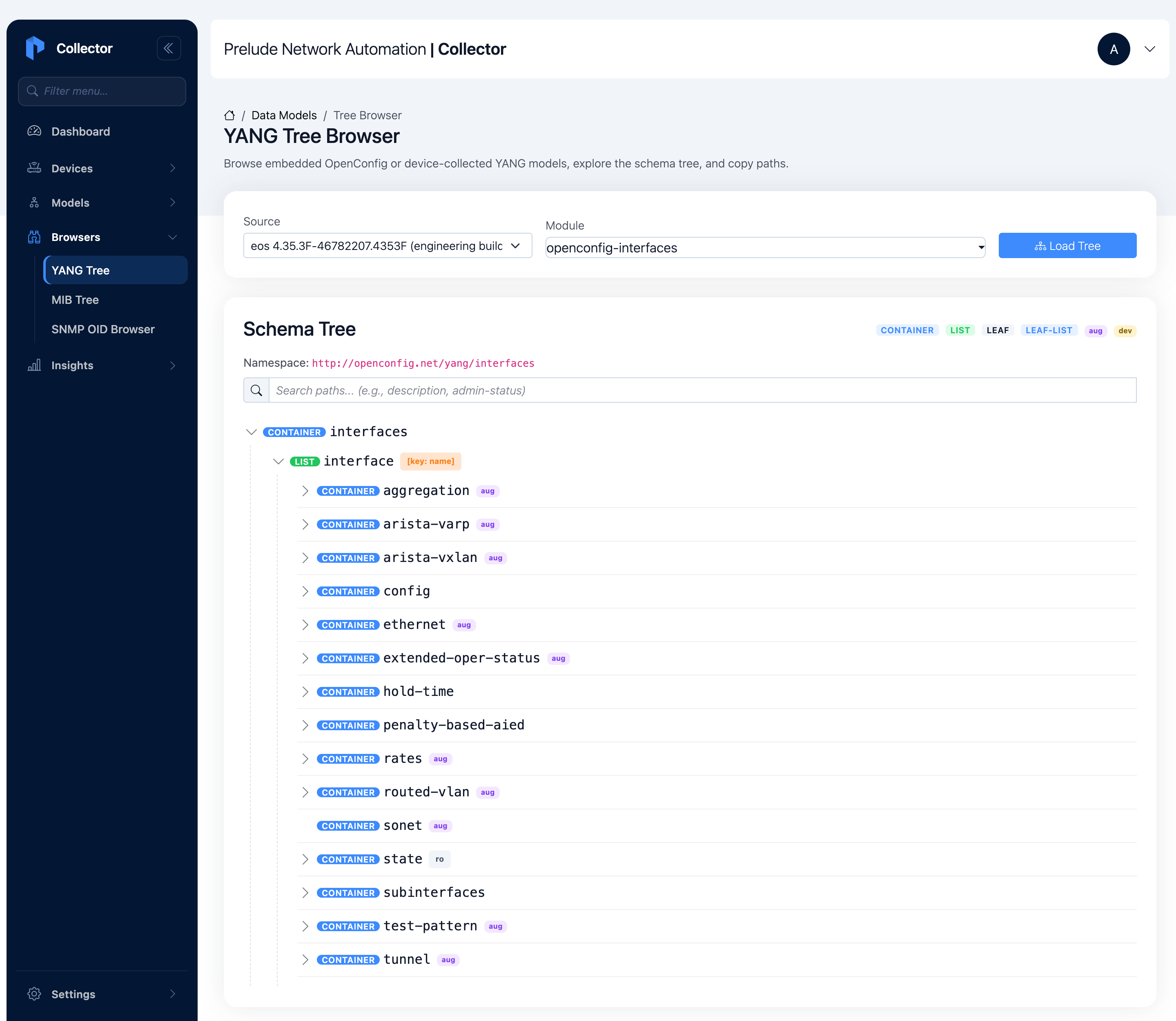Expand the Insights menu chevron
This screenshot has width=1176, height=1021.
(x=173, y=365)
